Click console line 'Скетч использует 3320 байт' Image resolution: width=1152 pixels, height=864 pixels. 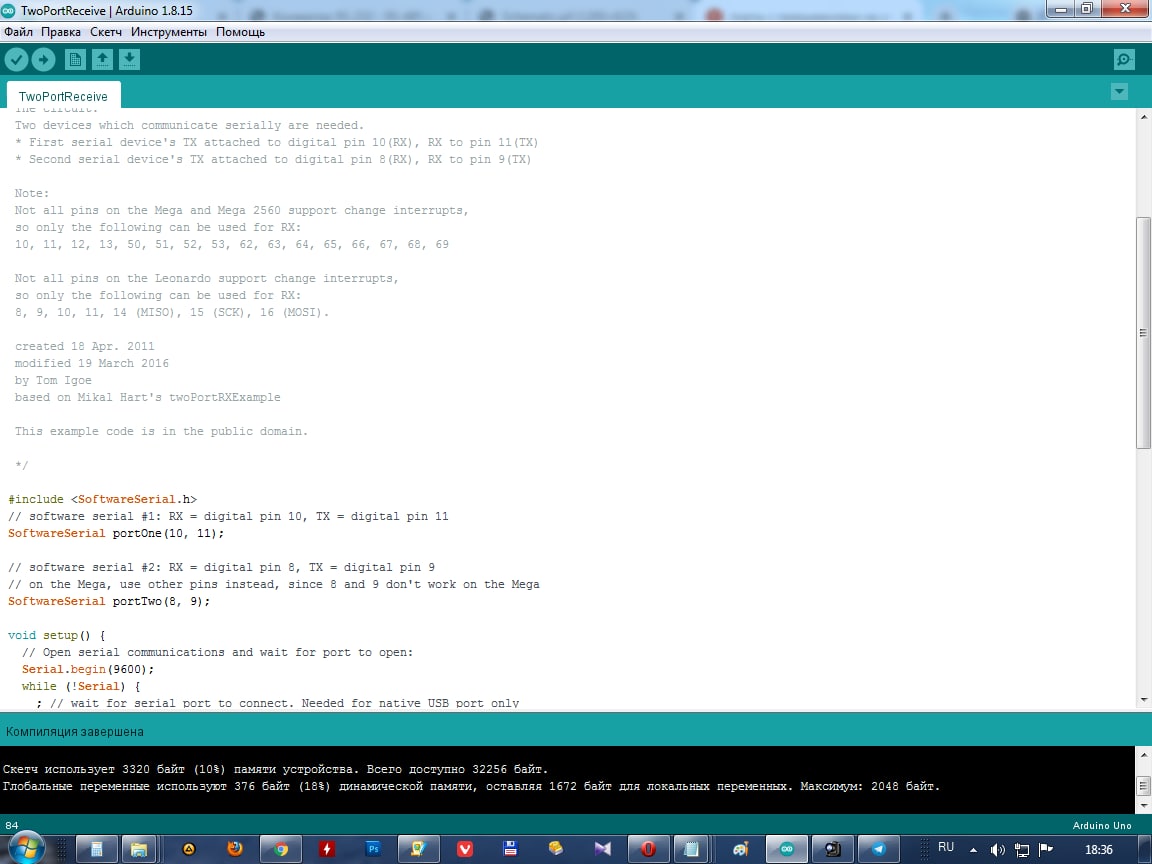(x=276, y=769)
